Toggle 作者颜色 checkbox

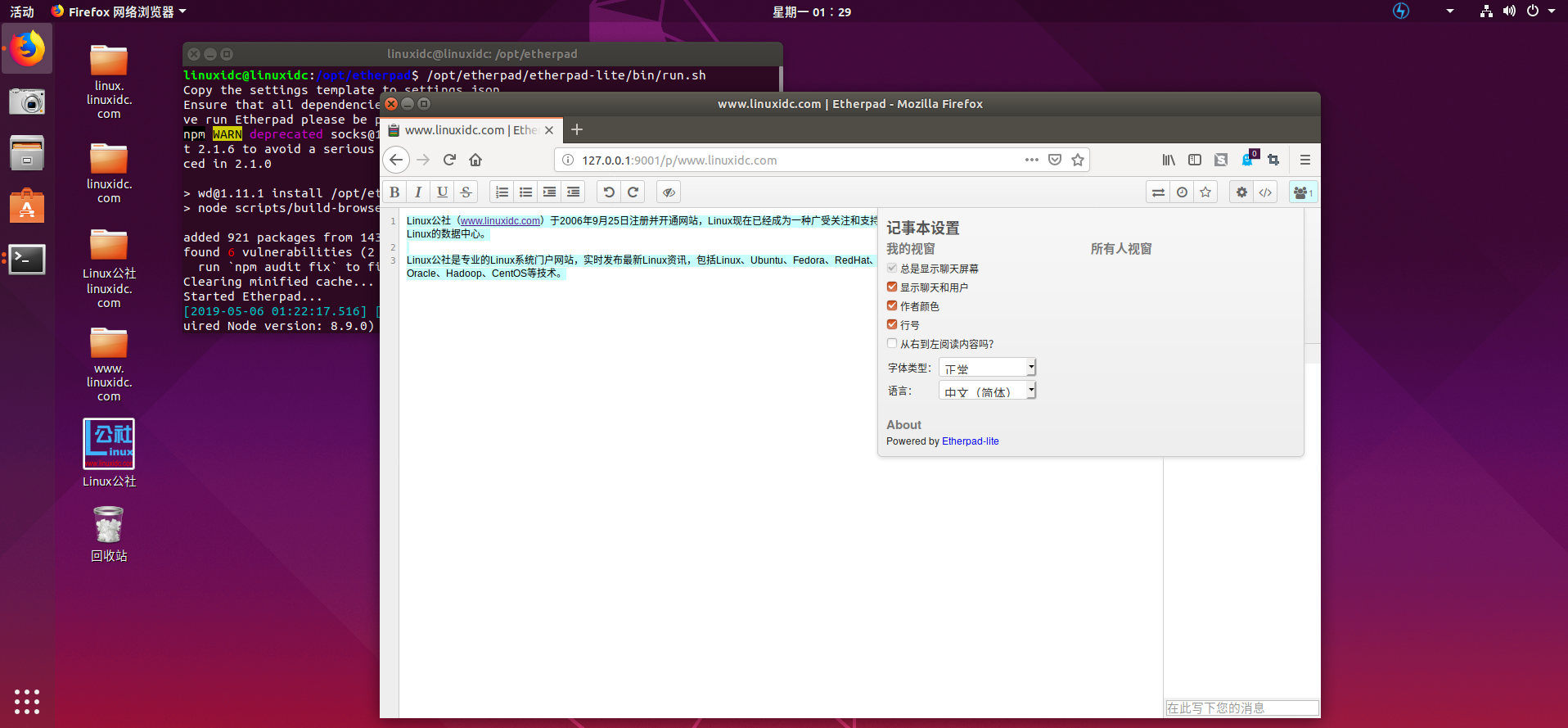click(x=892, y=305)
